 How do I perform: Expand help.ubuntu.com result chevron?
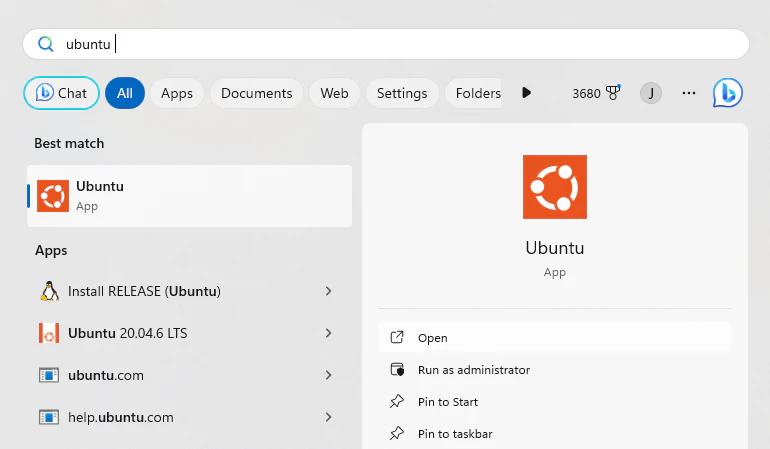coord(329,417)
